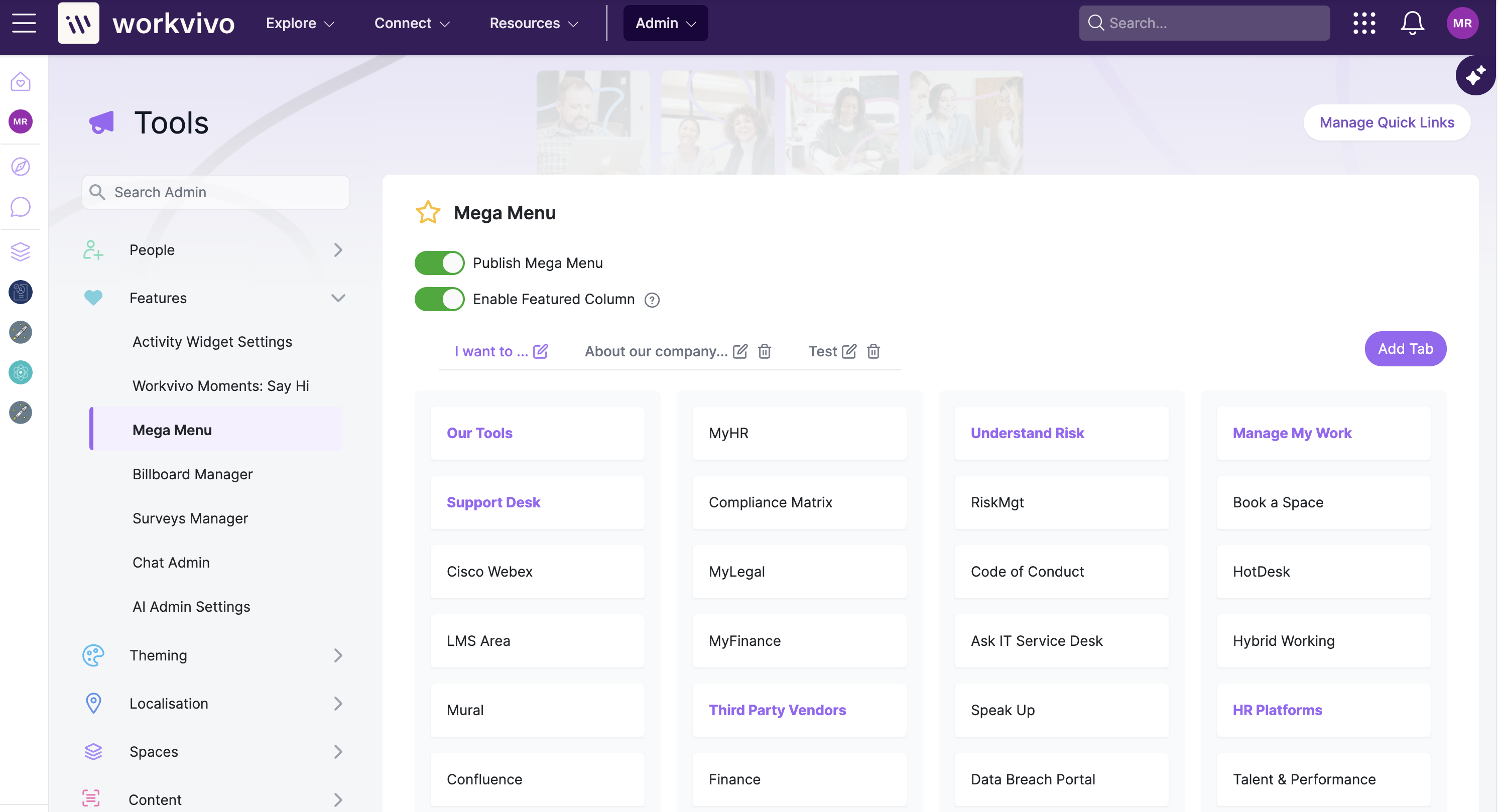Toggle Publish Mega Menu switch
This screenshot has width=1498, height=812.
click(x=439, y=263)
